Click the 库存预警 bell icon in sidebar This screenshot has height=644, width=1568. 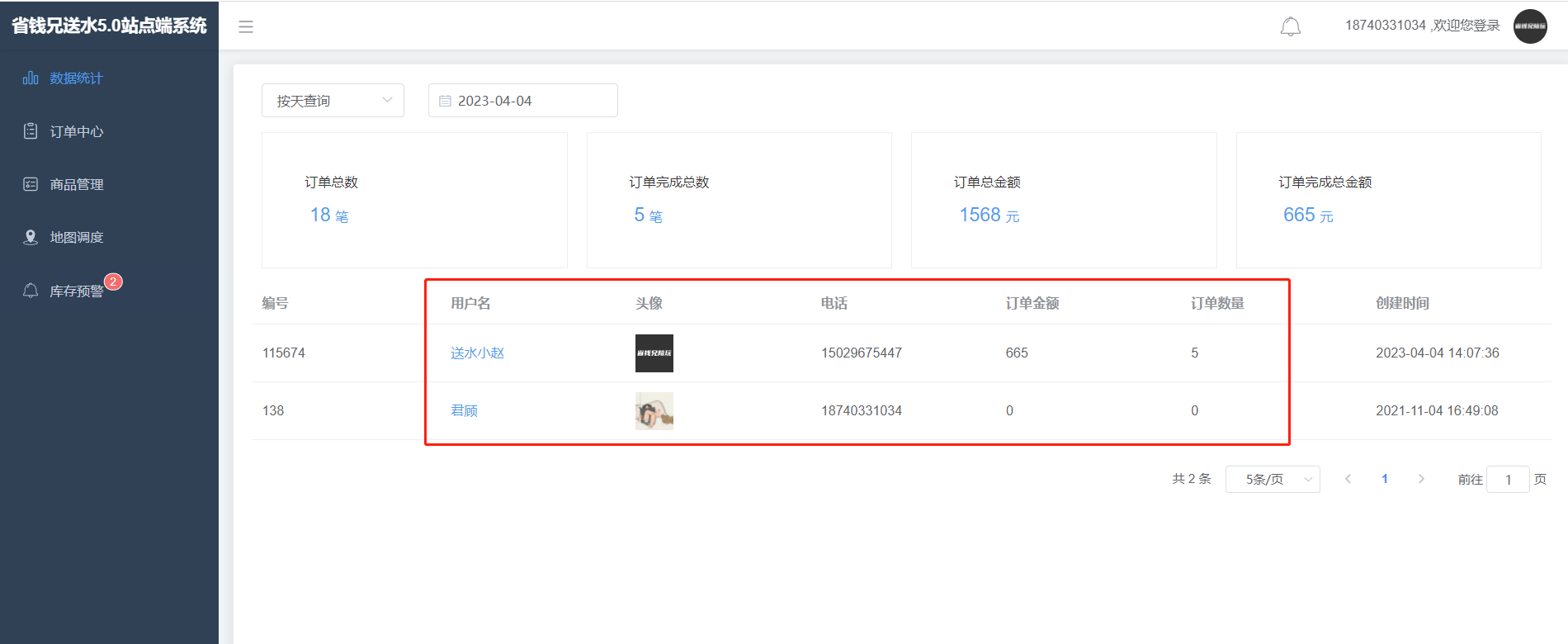tap(31, 291)
